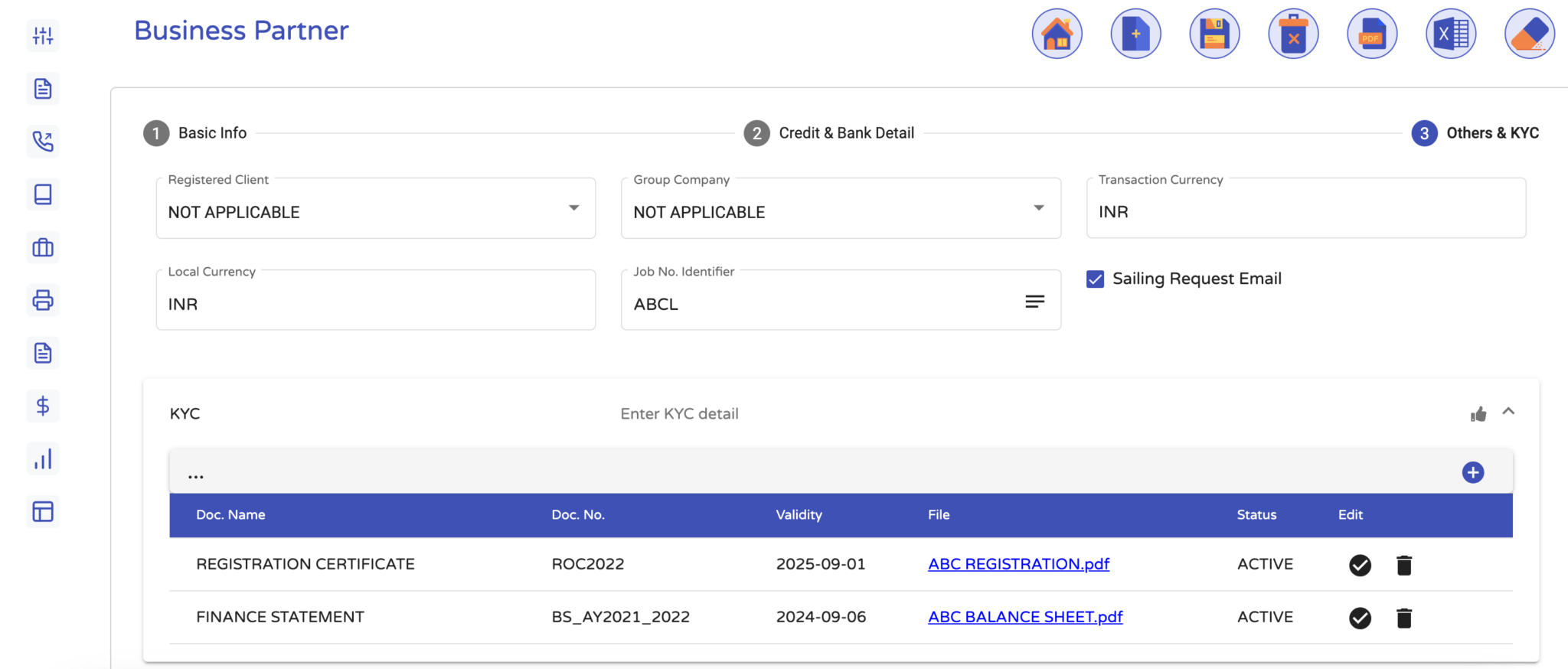Screen dimensions: 1568x669
Task: Create new record with plus document icon
Action: click(x=1135, y=34)
